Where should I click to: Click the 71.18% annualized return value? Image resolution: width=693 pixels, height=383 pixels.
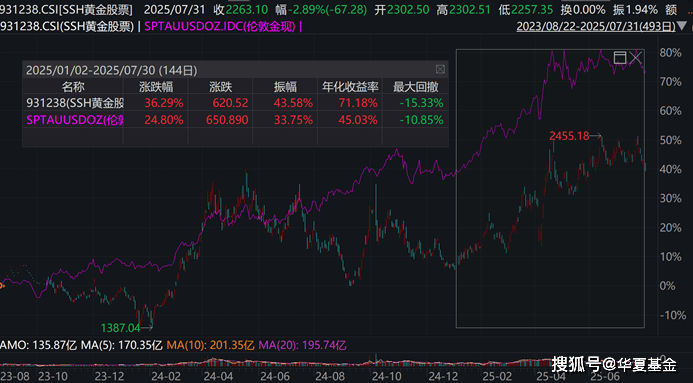[358, 103]
